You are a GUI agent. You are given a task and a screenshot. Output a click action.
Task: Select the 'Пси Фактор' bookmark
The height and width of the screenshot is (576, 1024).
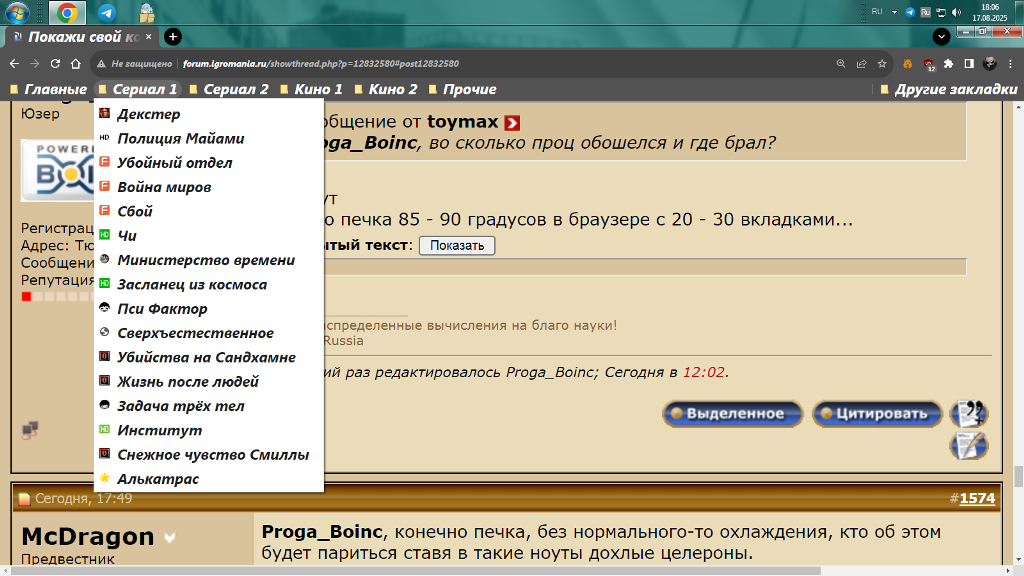tap(209, 309)
